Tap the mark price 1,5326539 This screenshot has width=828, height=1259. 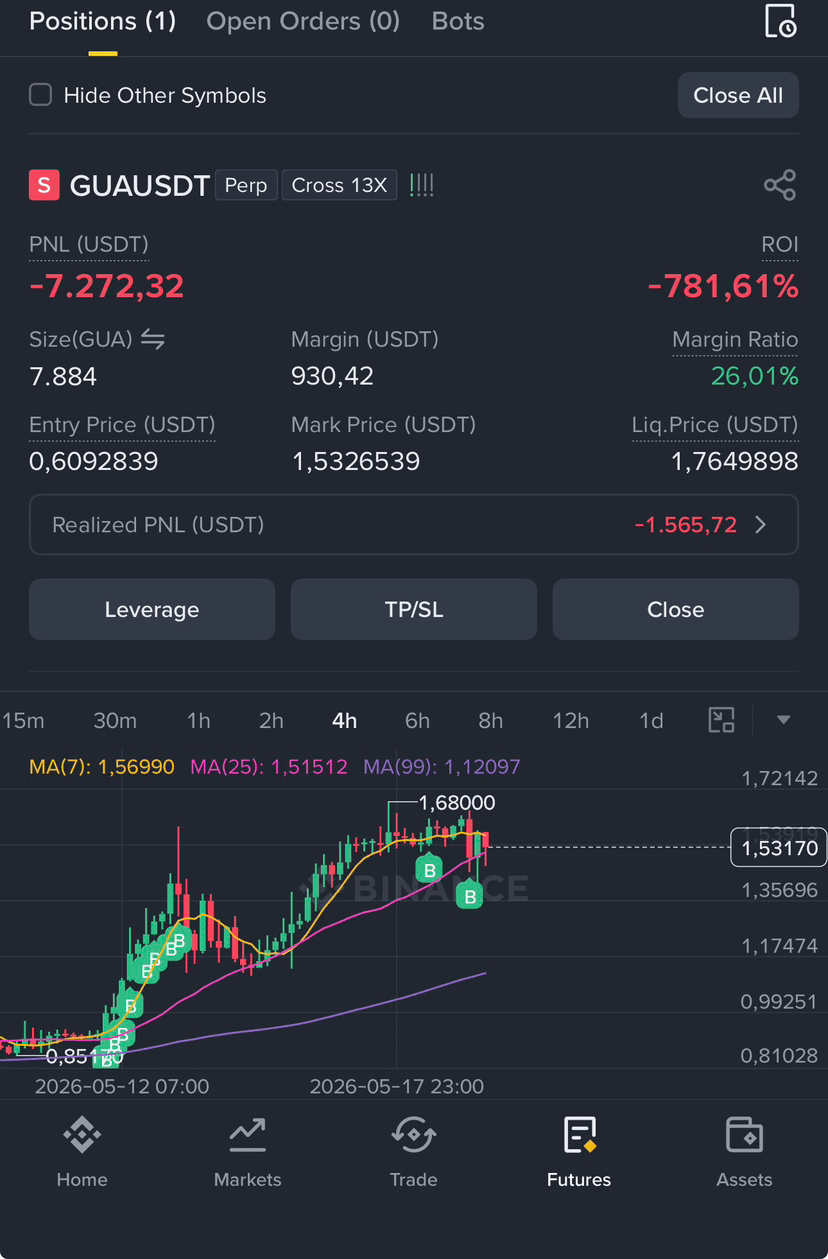tap(355, 461)
